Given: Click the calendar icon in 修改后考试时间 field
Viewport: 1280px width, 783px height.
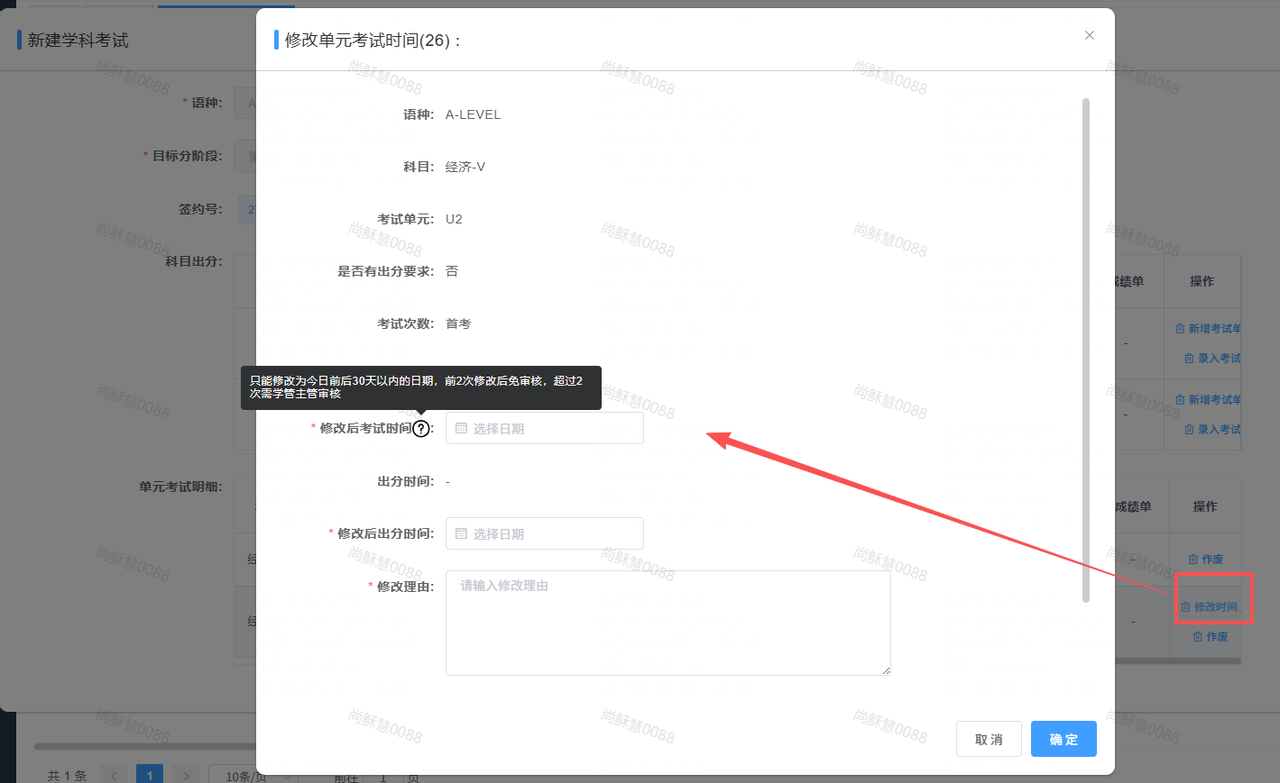Looking at the screenshot, I should 461,428.
